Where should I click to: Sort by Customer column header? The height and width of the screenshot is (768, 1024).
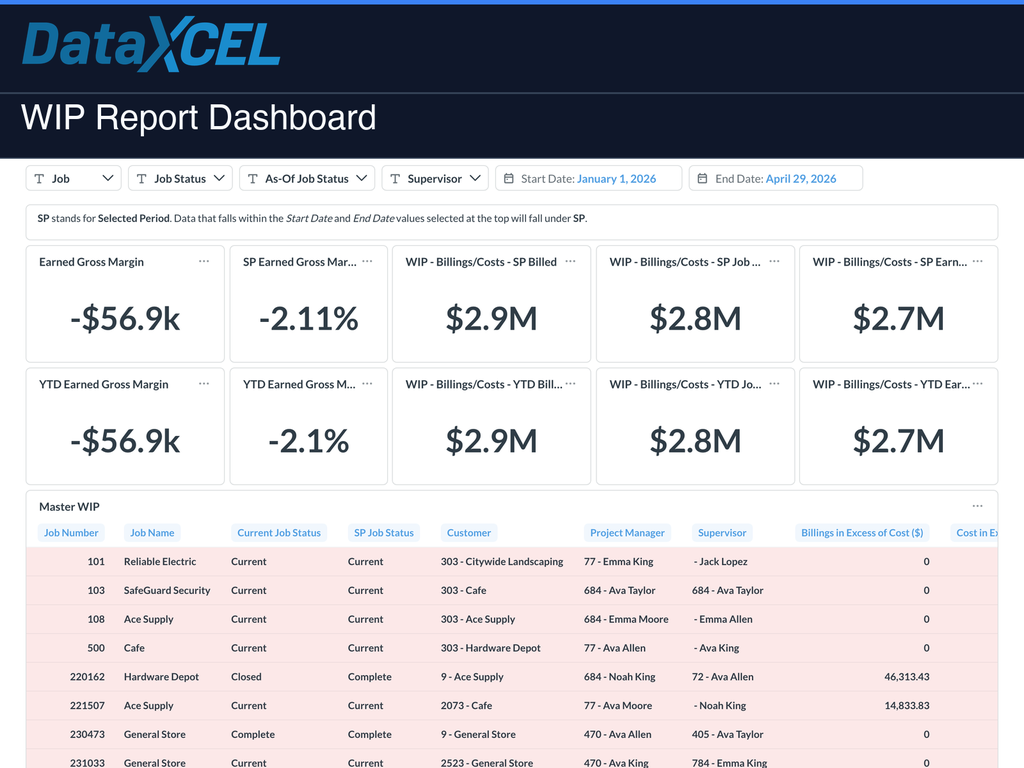pyautogui.click(x=469, y=533)
